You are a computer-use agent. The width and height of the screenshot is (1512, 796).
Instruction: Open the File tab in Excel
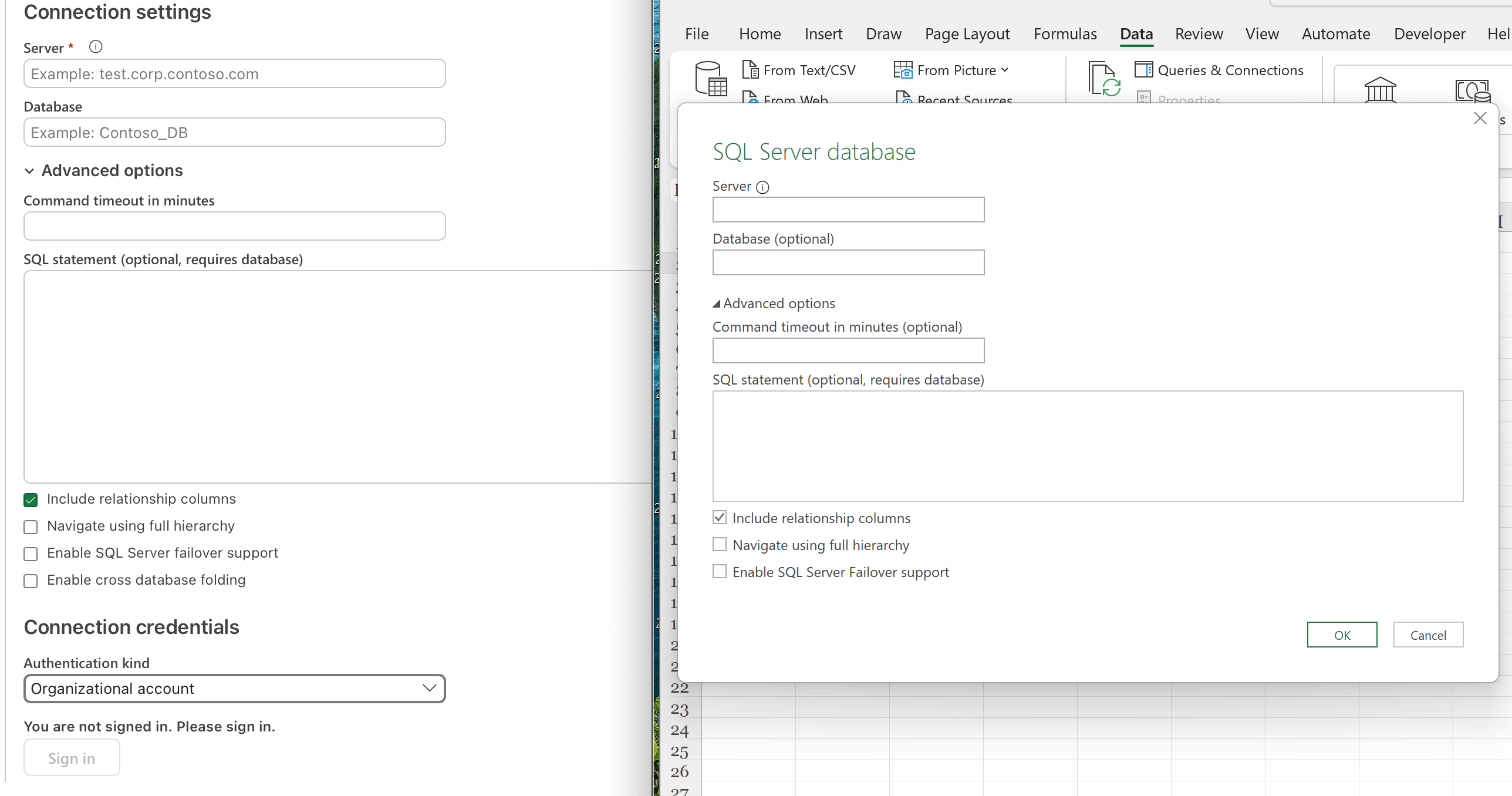click(697, 34)
